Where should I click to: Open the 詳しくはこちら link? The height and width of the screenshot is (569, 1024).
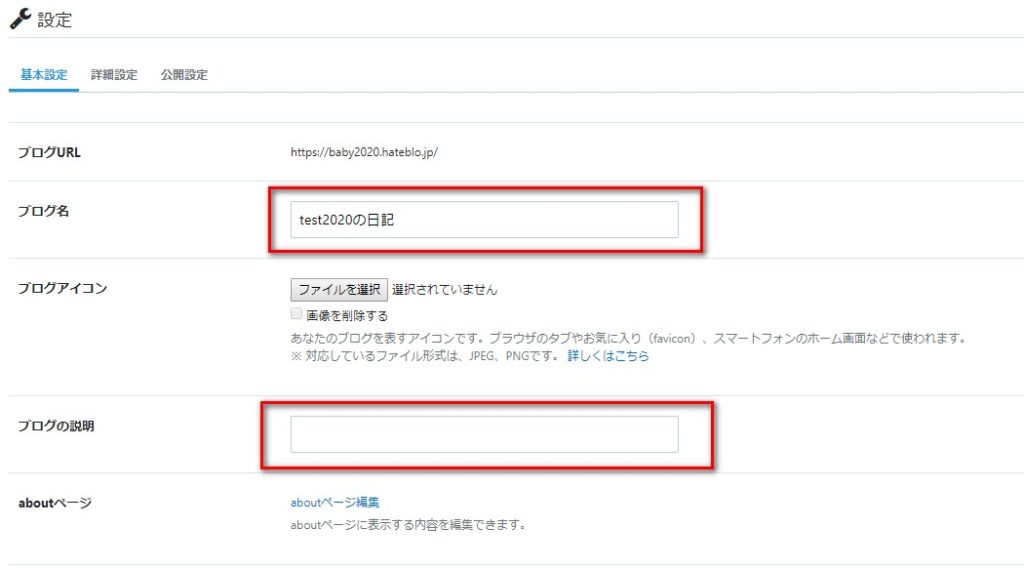pyautogui.click(x=608, y=356)
